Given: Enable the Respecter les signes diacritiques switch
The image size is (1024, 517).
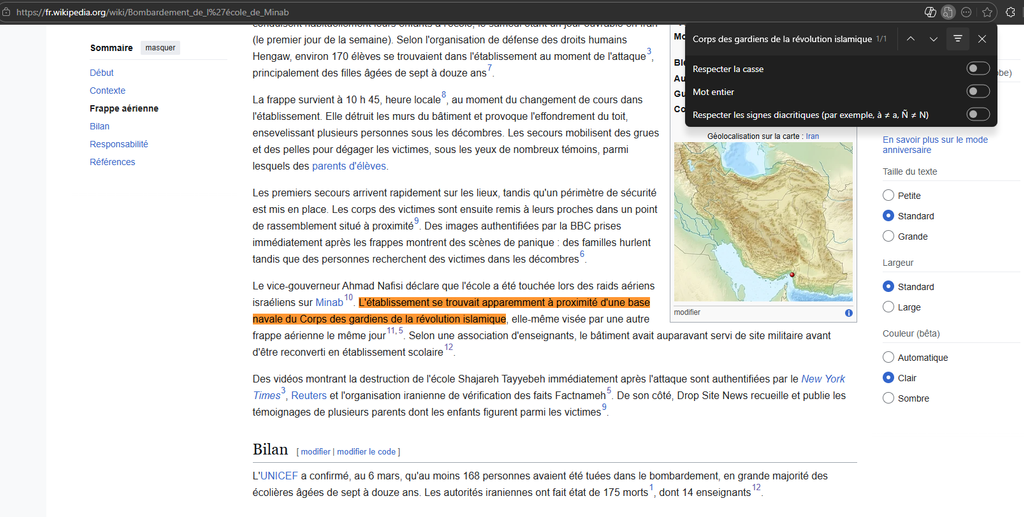Looking at the screenshot, I should tap(978, 115).
